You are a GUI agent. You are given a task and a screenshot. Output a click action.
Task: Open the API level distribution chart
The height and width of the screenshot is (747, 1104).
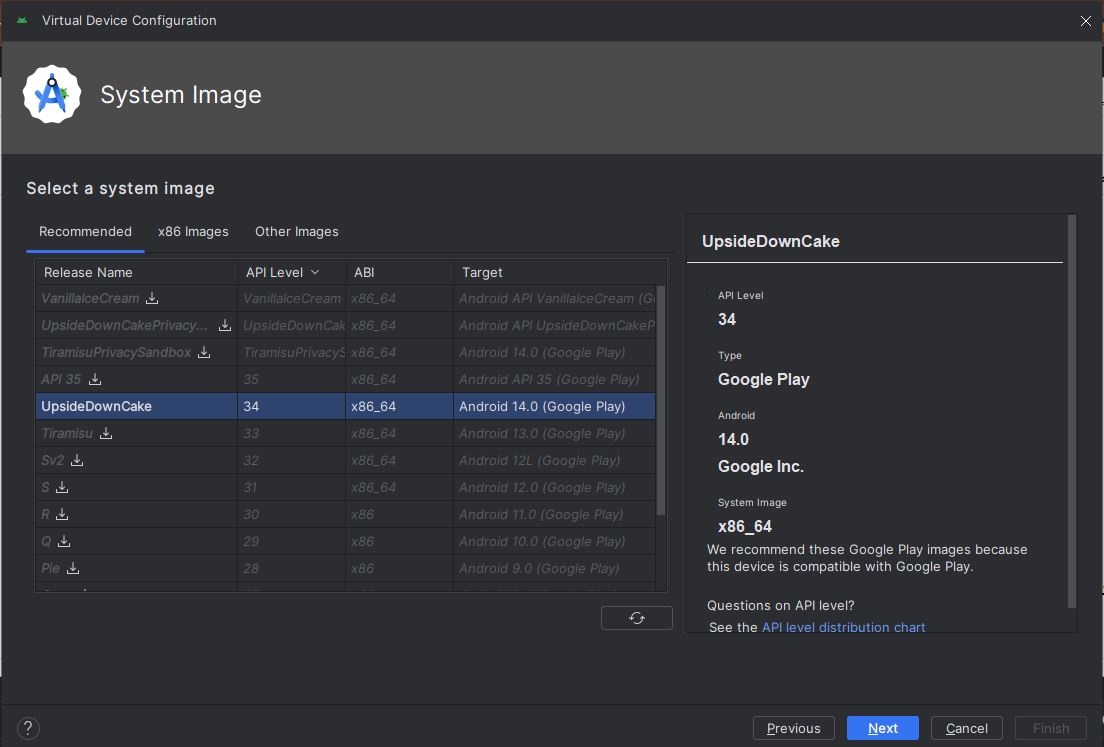[x=843, y=627]
